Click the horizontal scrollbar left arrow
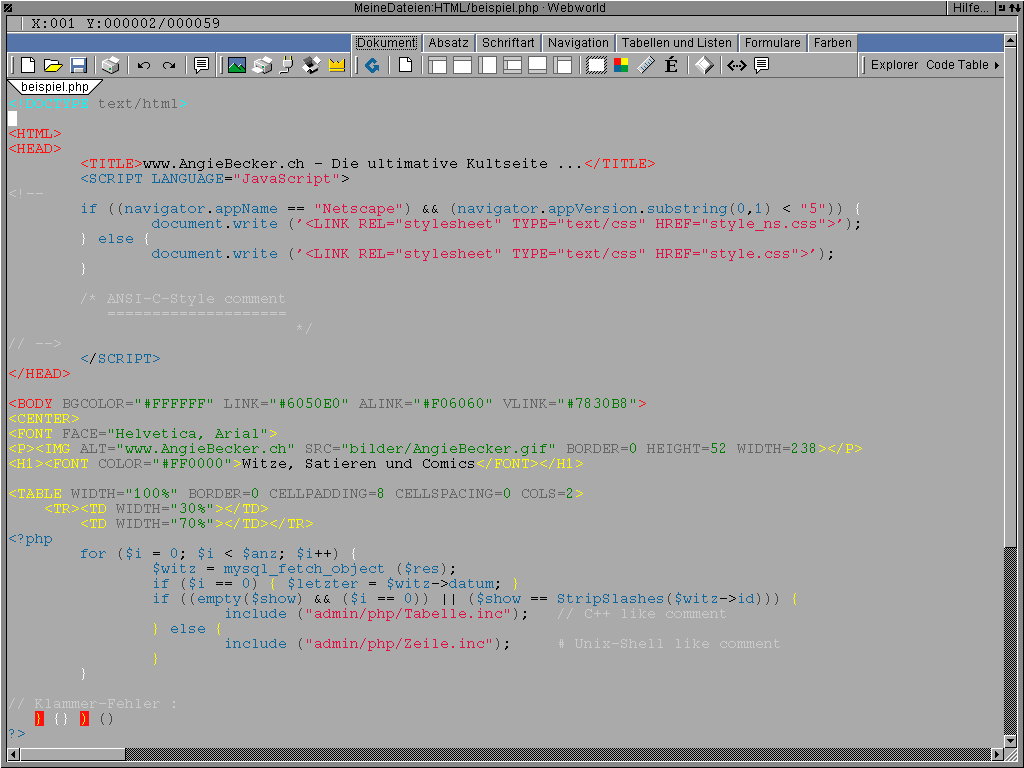 (14, 754)
